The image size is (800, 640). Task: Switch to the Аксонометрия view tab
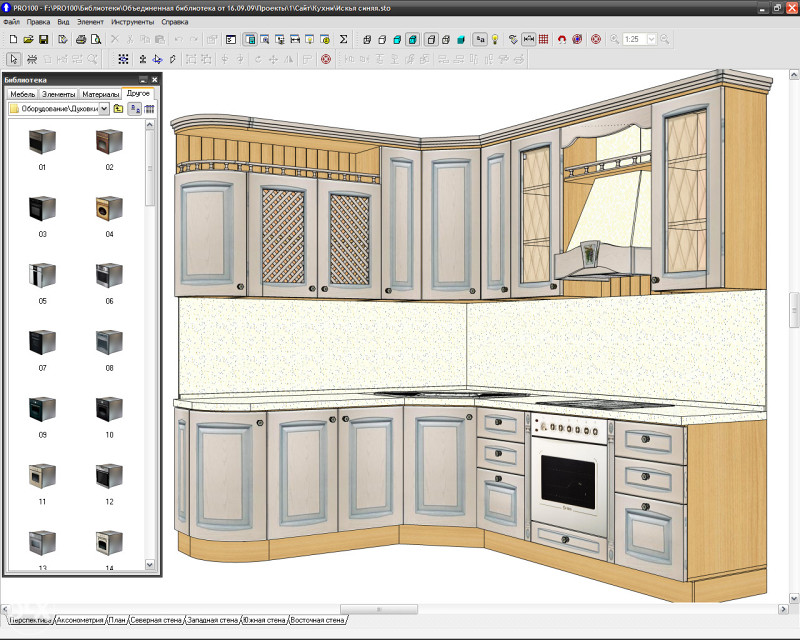pyautogui.click(x=79, y=618)
